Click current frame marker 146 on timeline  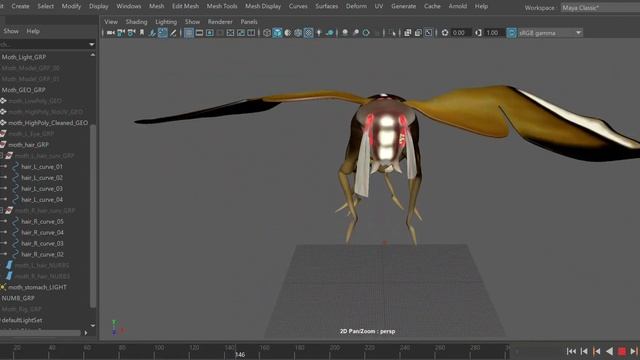pos(240,355)
